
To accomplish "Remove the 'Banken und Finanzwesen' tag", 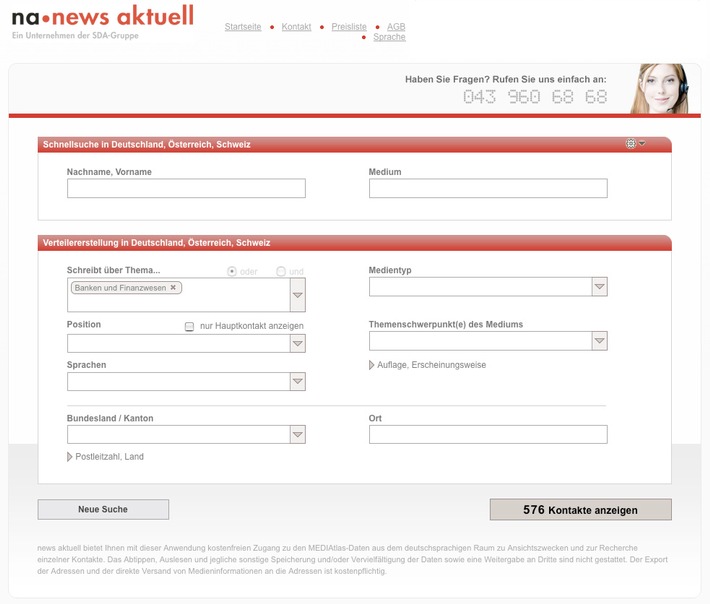I will click(x=173, y=287).
